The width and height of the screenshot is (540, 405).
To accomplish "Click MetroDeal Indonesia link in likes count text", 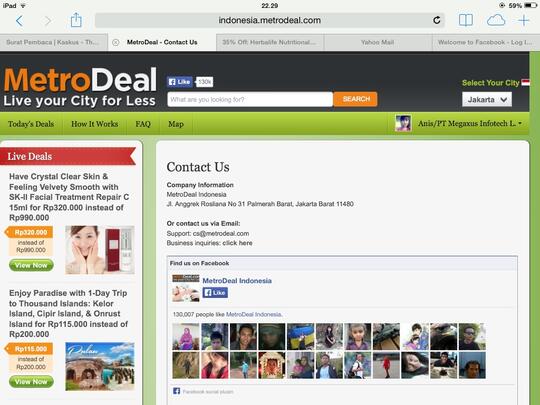I will [x=254, y=314].
